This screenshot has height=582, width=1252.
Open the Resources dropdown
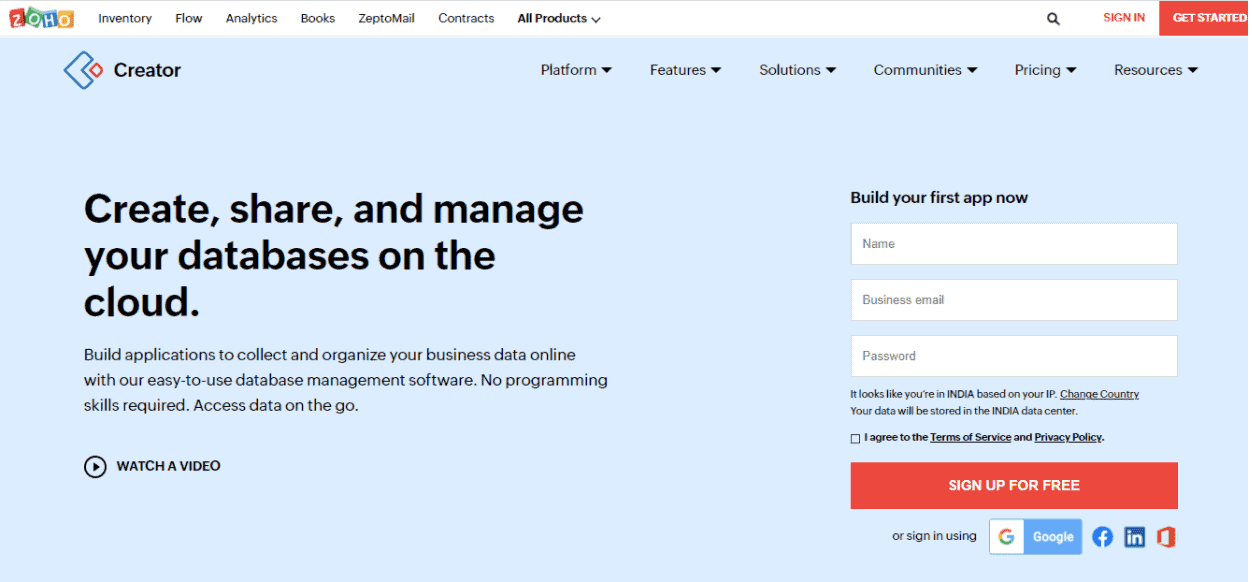point(1156,70)
